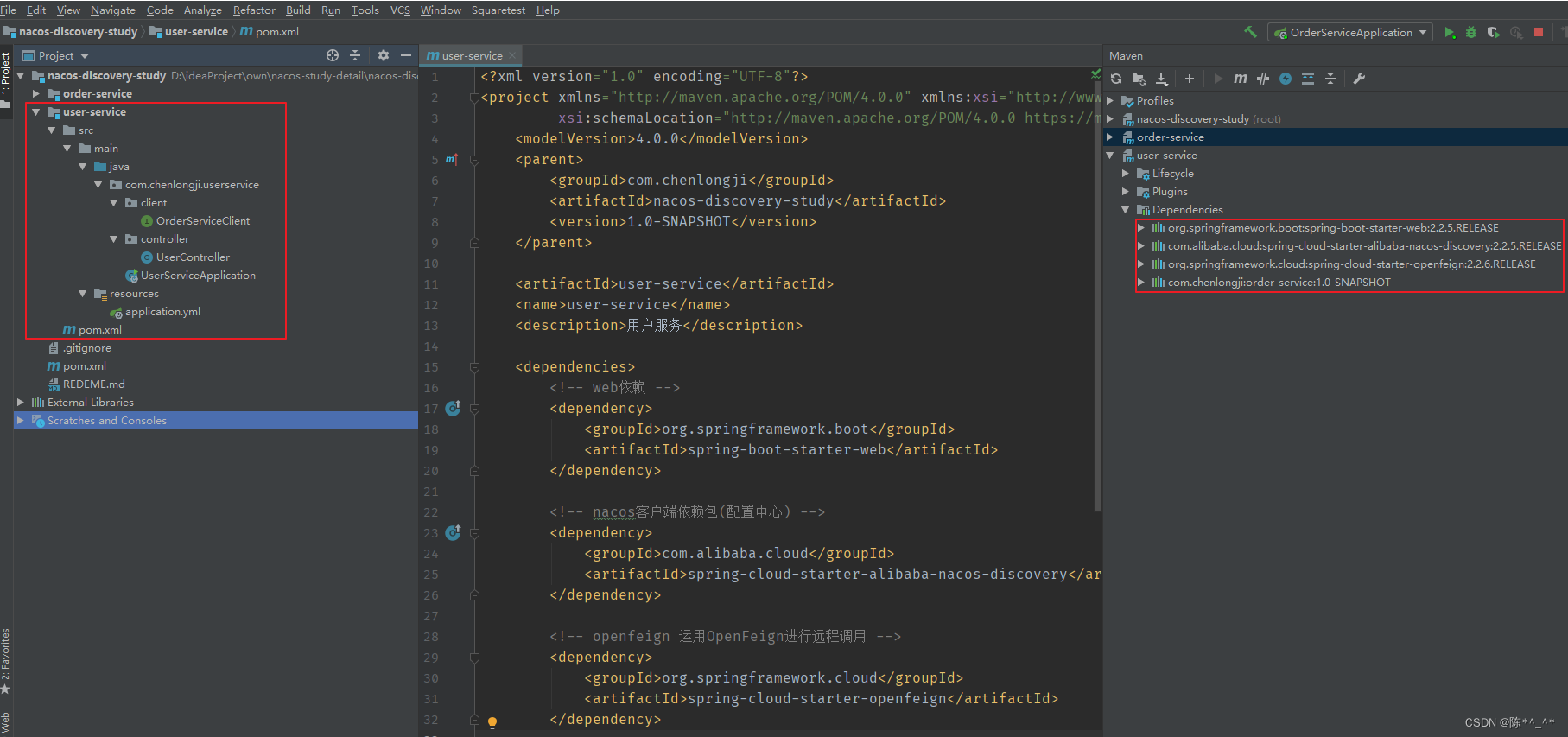Screen dimensions: 1568x737
Task: Collapse the src folder in Project tree
Action: pyautogui.click(x=51, y=130)
